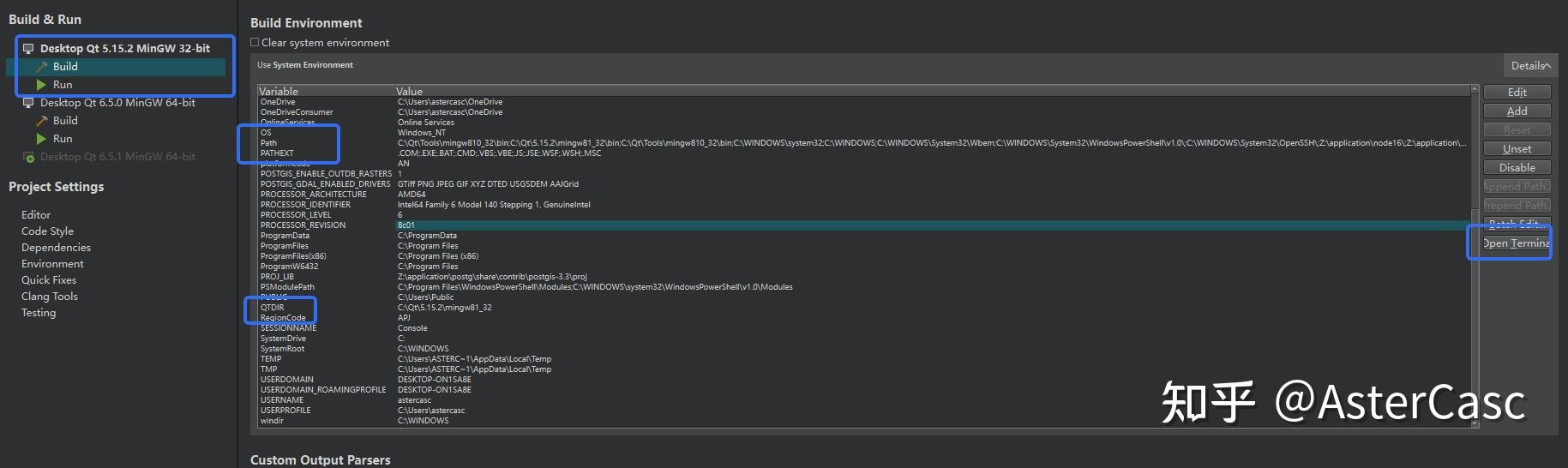Click the hammer icon under Qt 5.15.2 kit
Image resolution: width=1568 pixels, height=468 pixels.
click(41, 67)
